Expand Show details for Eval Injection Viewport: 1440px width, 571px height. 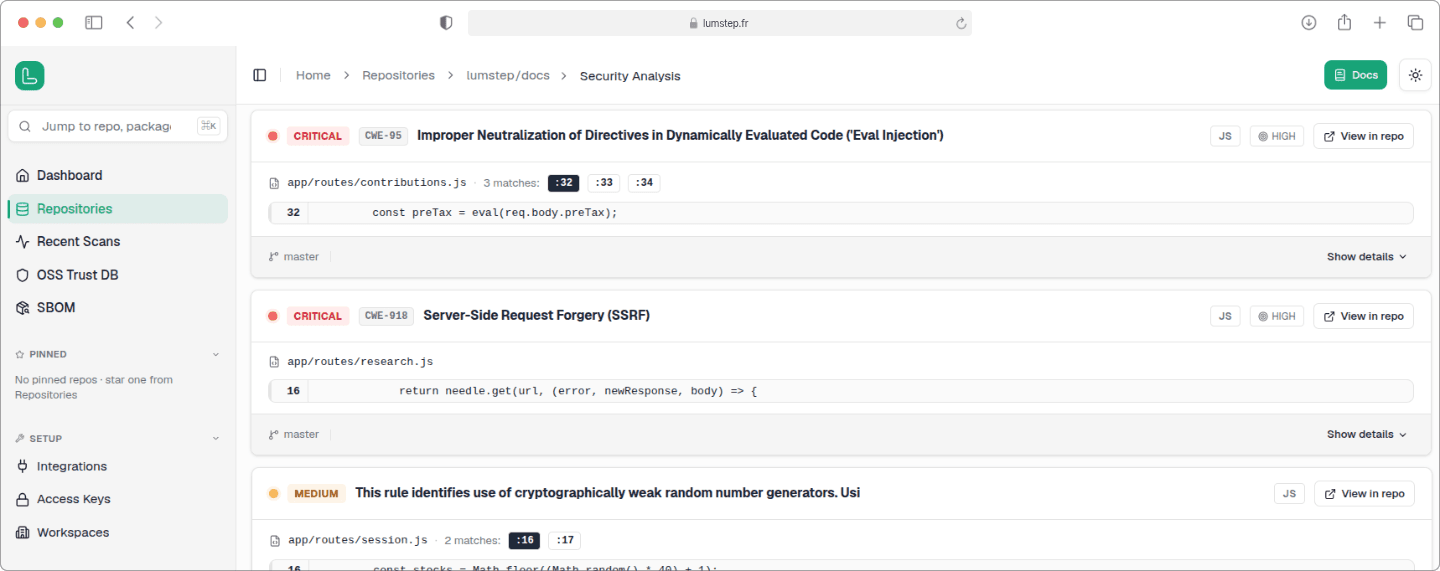point(1366,257)
